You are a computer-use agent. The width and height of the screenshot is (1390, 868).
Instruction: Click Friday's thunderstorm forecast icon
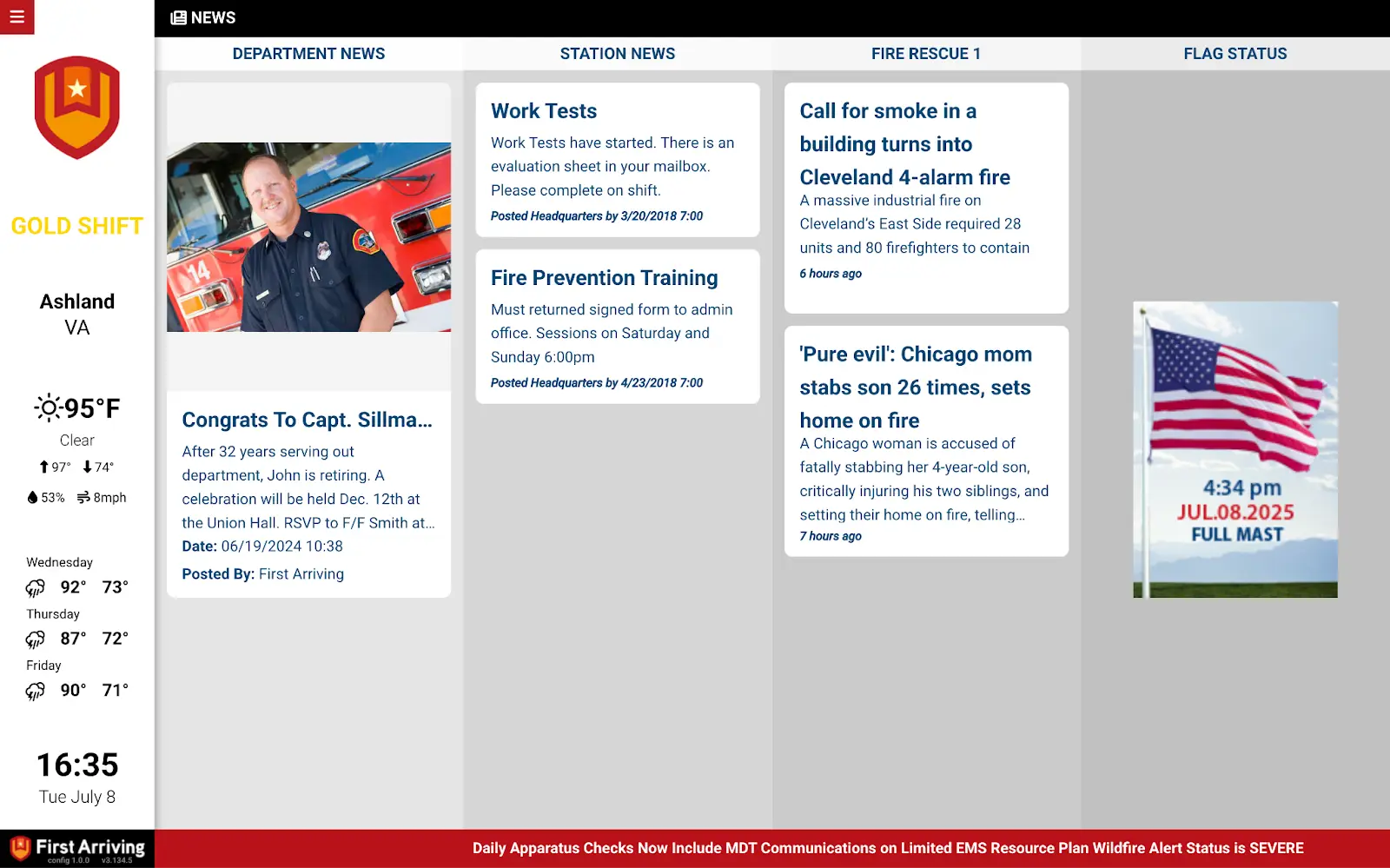[35, 691]
